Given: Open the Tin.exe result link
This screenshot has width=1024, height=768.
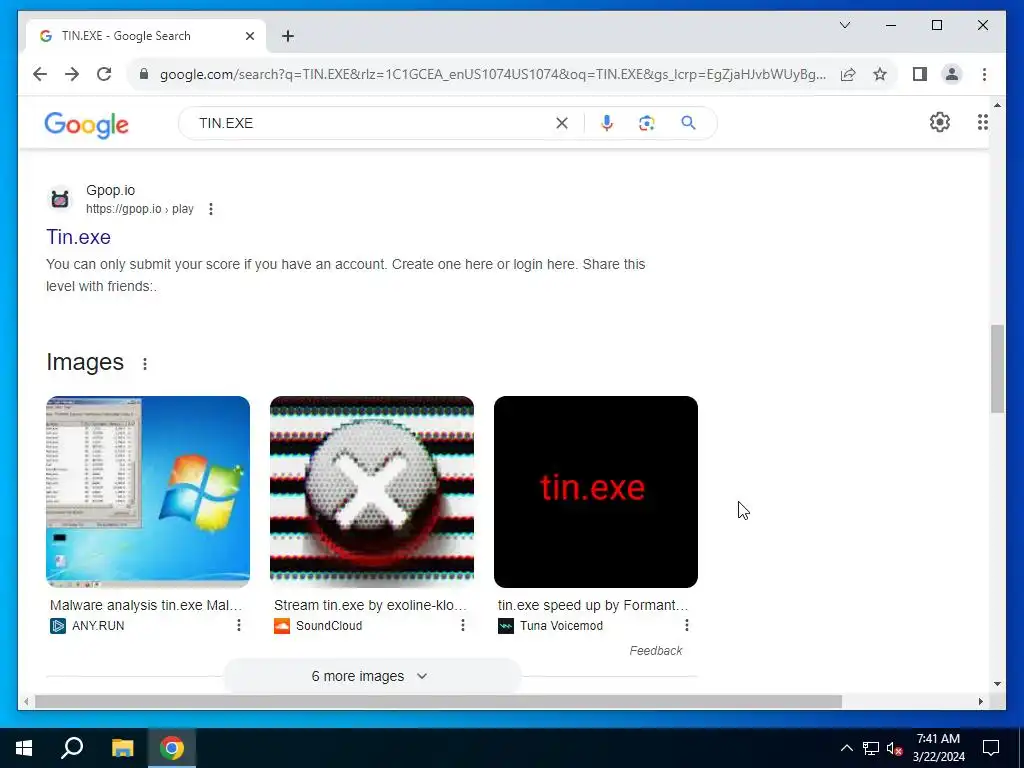Looking at the screenshot, I should point(78,237).
